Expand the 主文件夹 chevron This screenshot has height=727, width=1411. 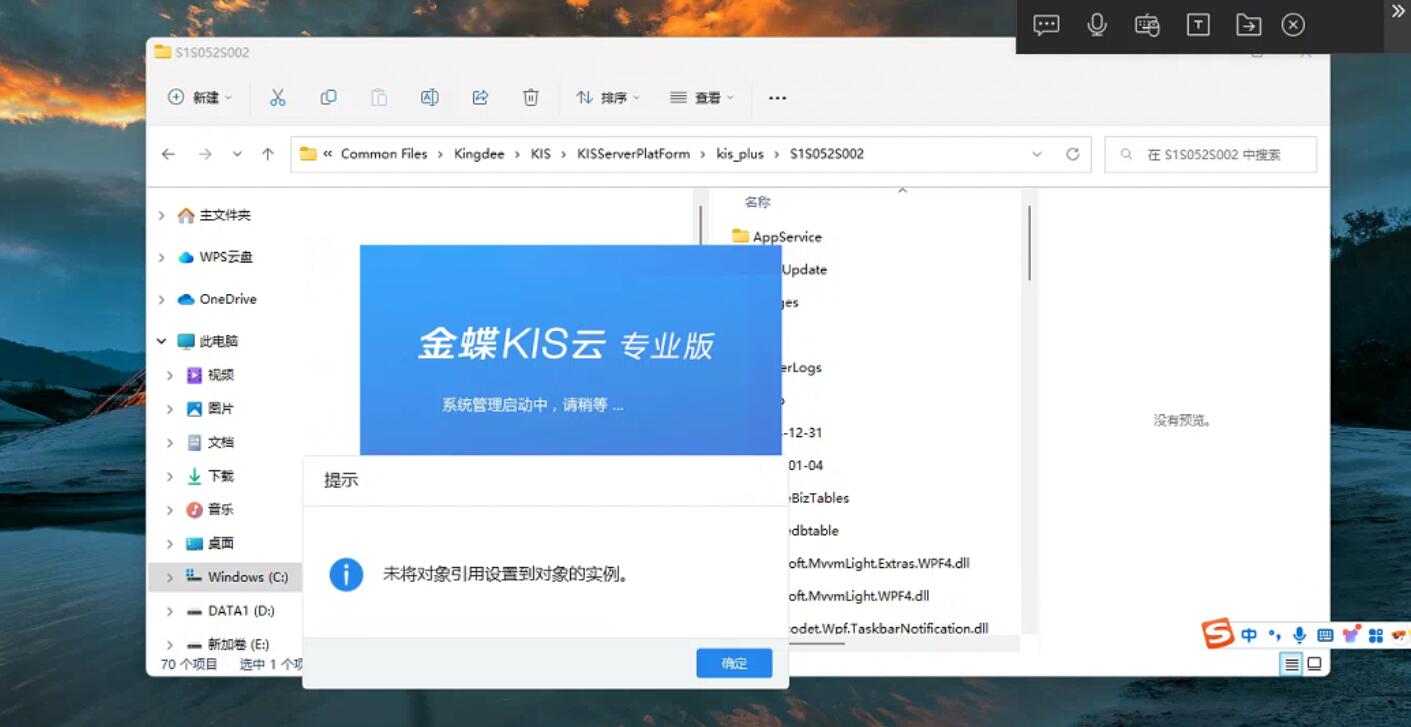(x=161, y=215)
